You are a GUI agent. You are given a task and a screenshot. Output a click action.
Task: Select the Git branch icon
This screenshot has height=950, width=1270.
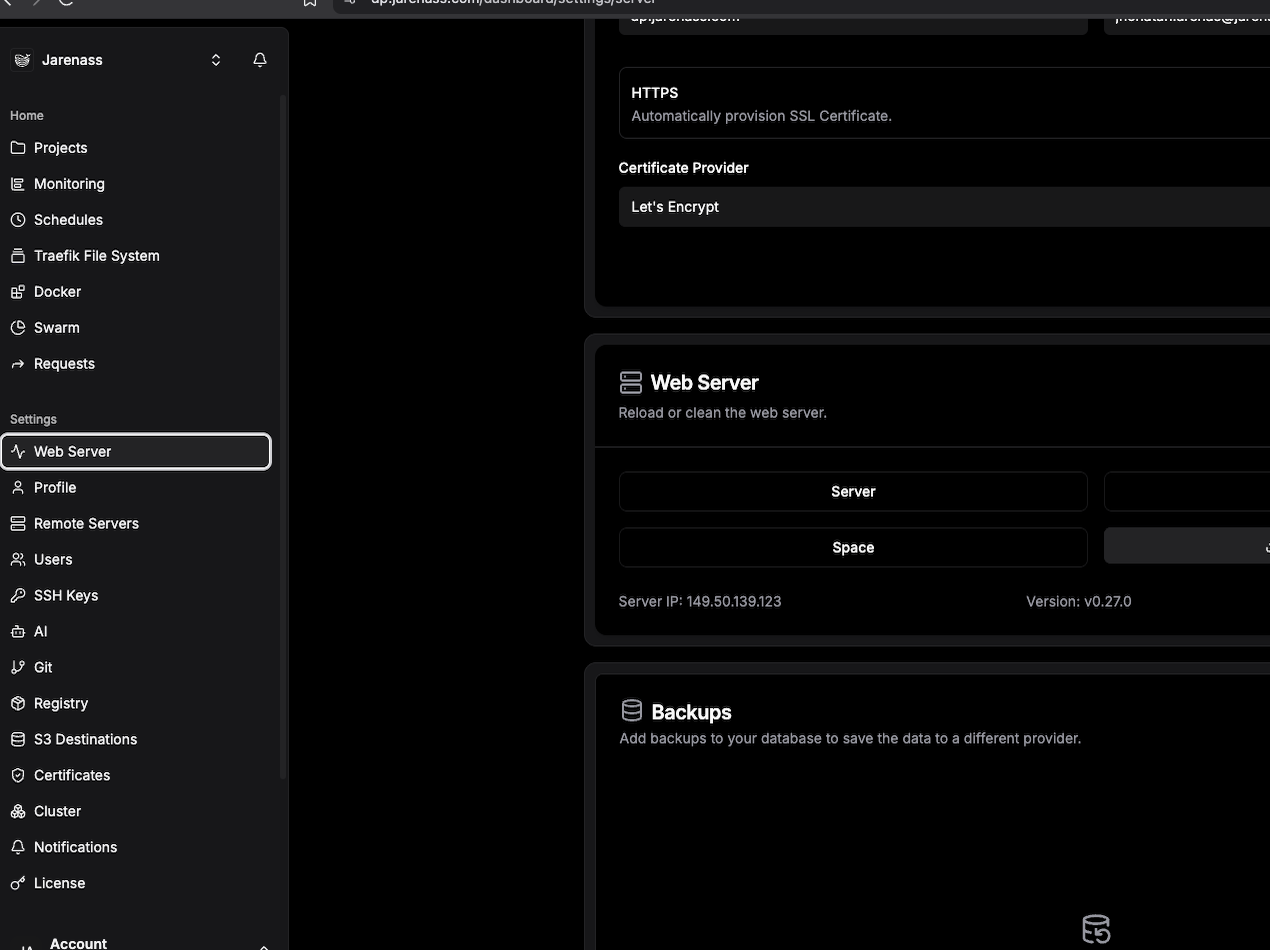point(18,668)
